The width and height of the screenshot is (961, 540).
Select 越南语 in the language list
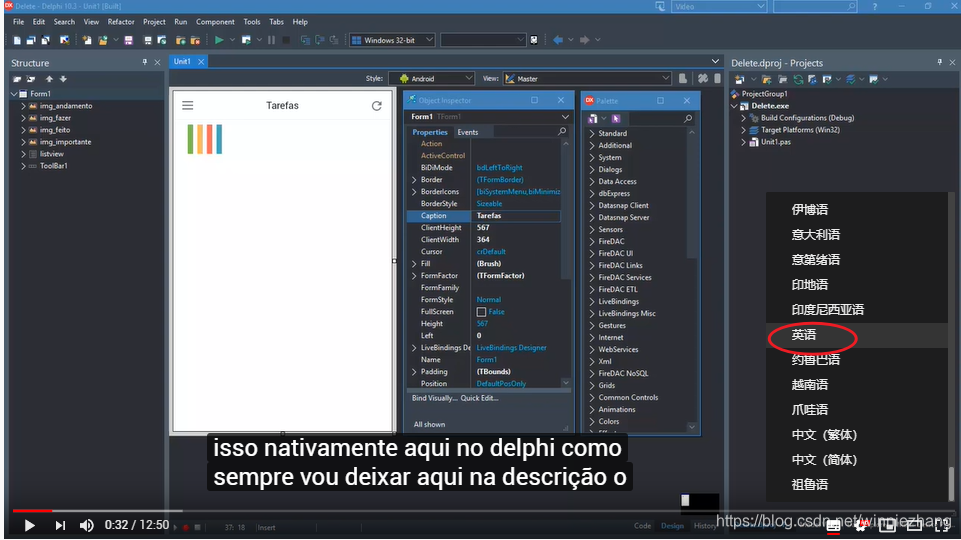(810, 385)
